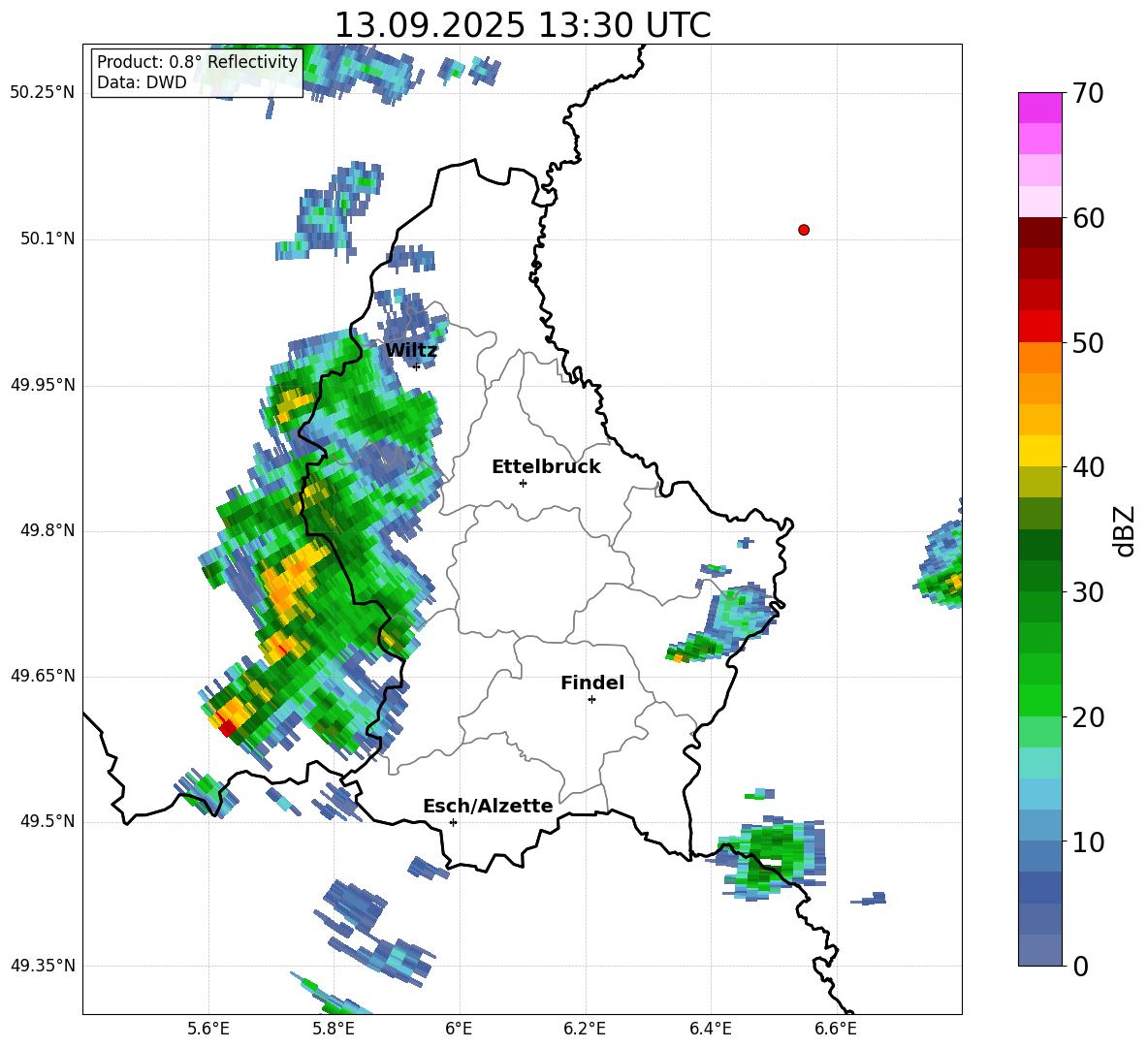
Task: Click the red high-reflectivity core near 49.6°N
Action: tap(227, 727)
